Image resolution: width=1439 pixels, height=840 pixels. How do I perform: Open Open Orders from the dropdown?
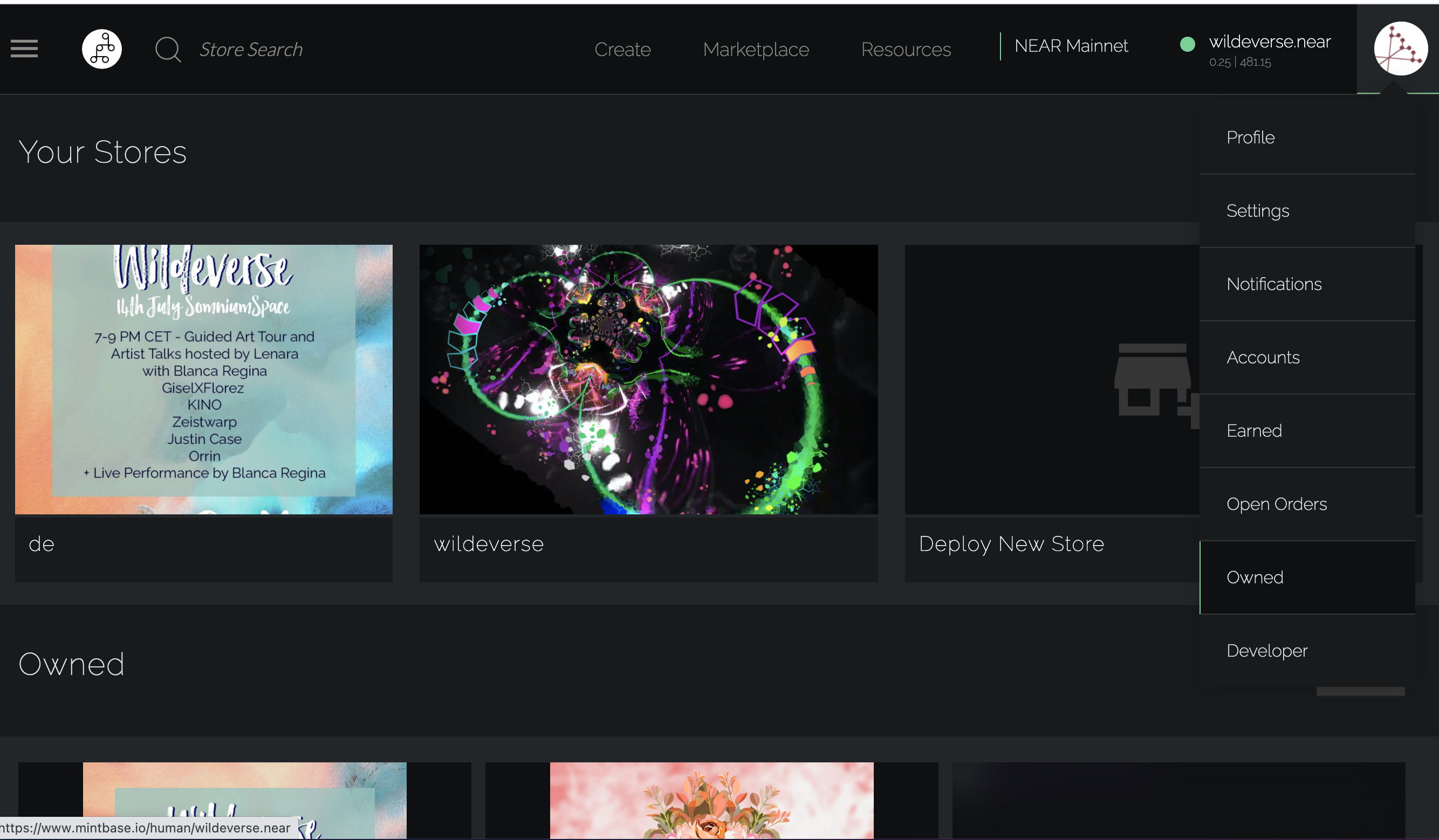pyautogui.click(x=1307, y=505)
